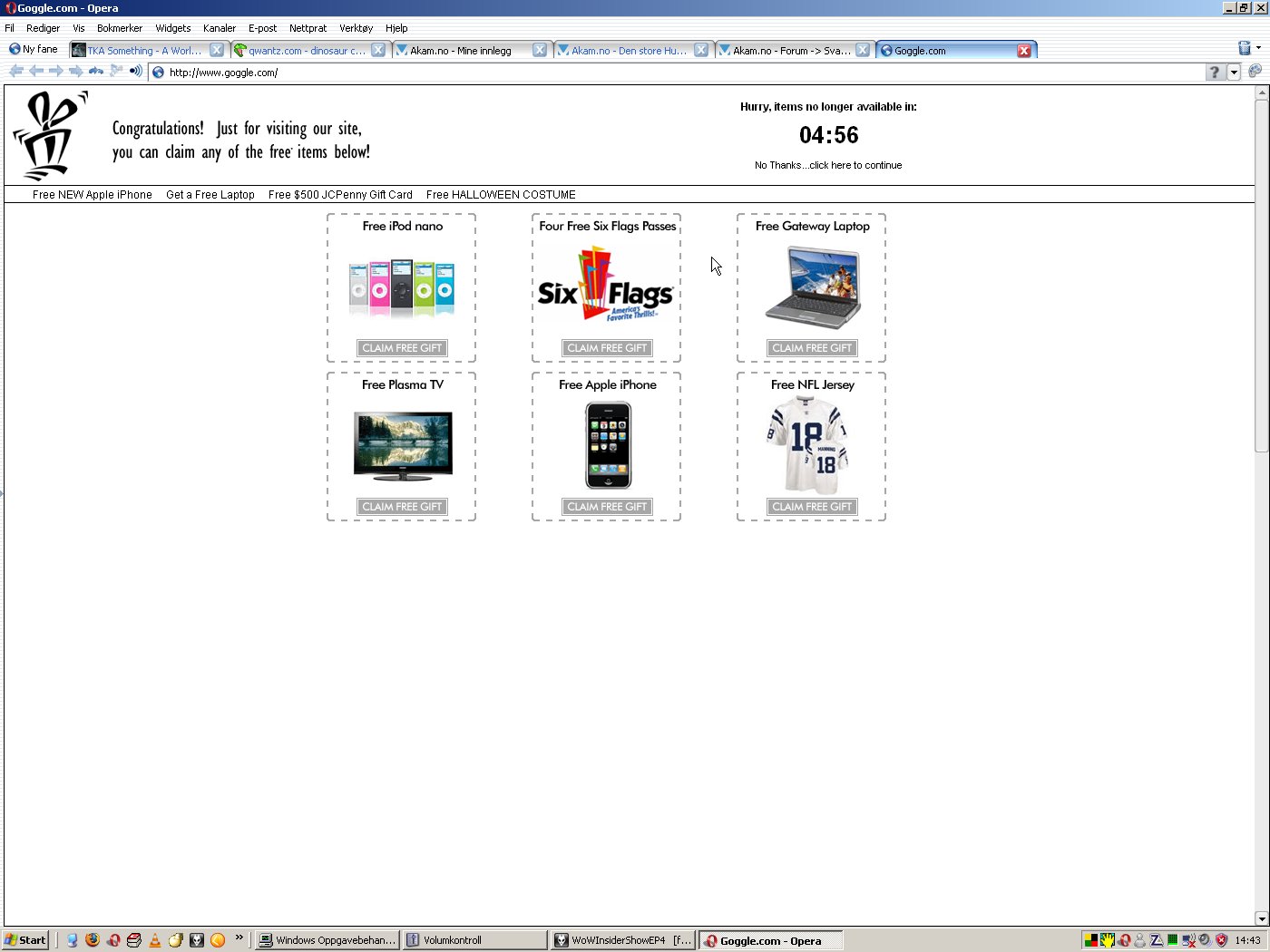
Task: Click 'No Thanks...click here to continue' link
Action: coord(828,165)
